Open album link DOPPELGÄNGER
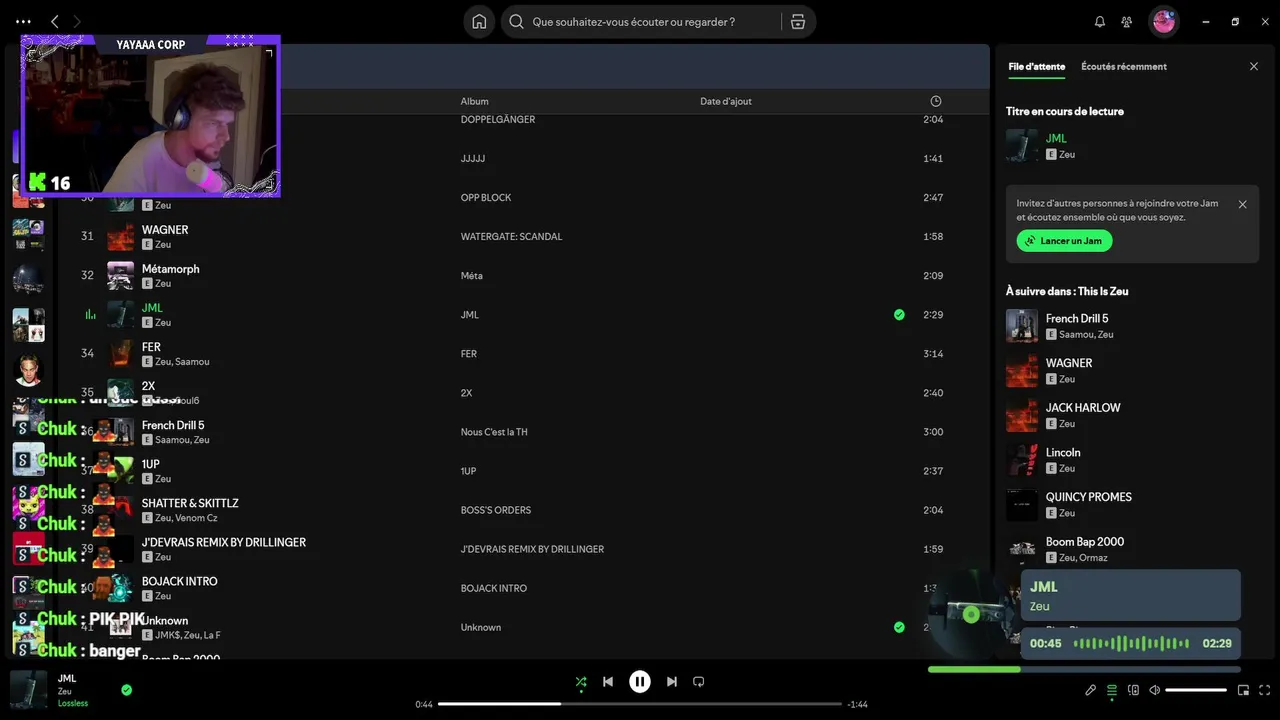 coord(497,120)
